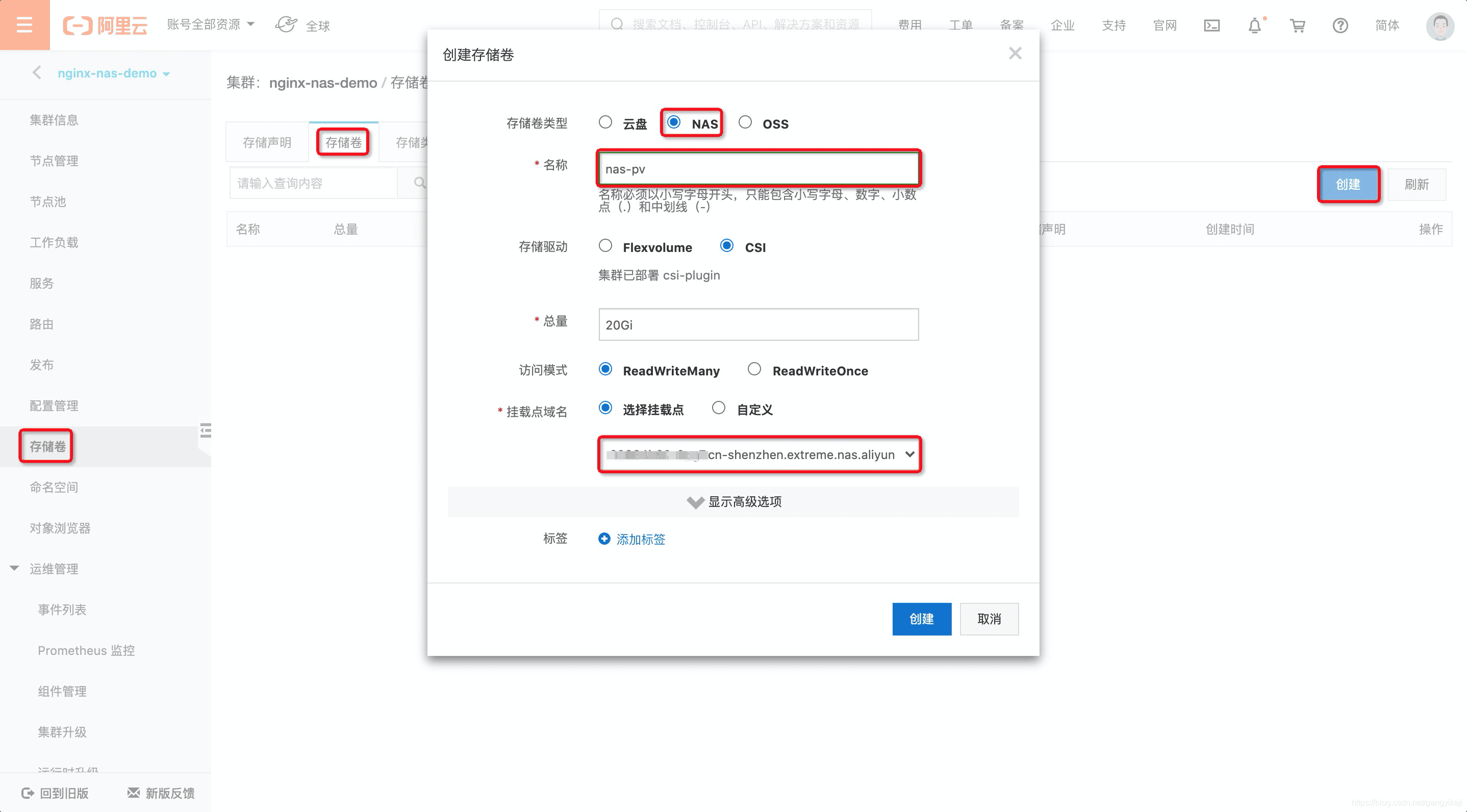The height and width of the screenshot is (812, 1467).
Task: Click 添加标签 link
Action: click(x=641, y=539)
